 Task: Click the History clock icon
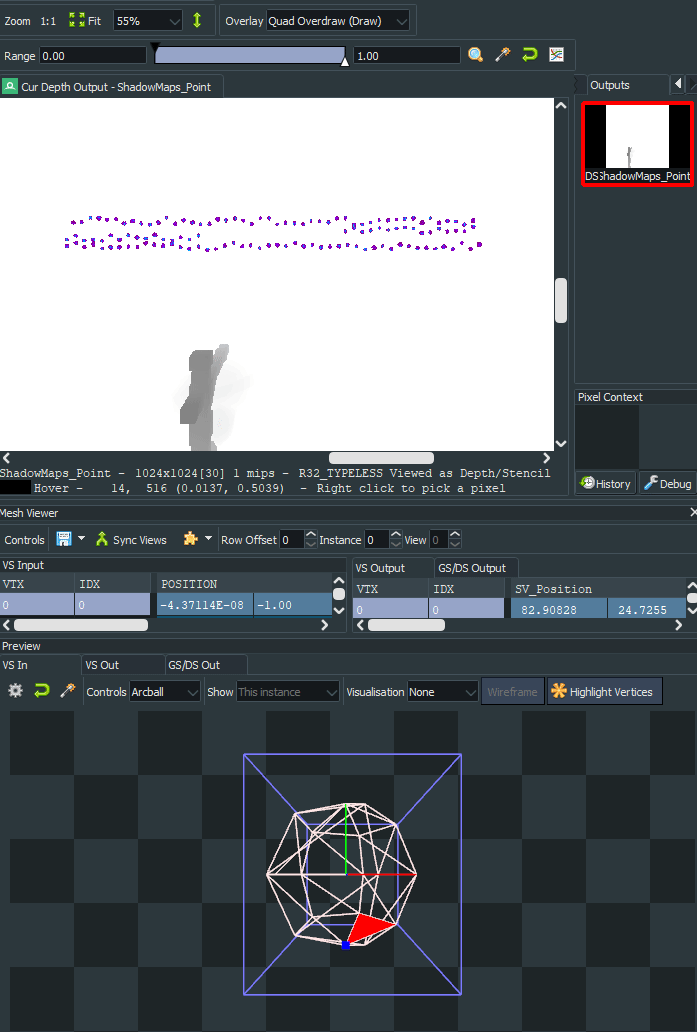coord(587,483)
